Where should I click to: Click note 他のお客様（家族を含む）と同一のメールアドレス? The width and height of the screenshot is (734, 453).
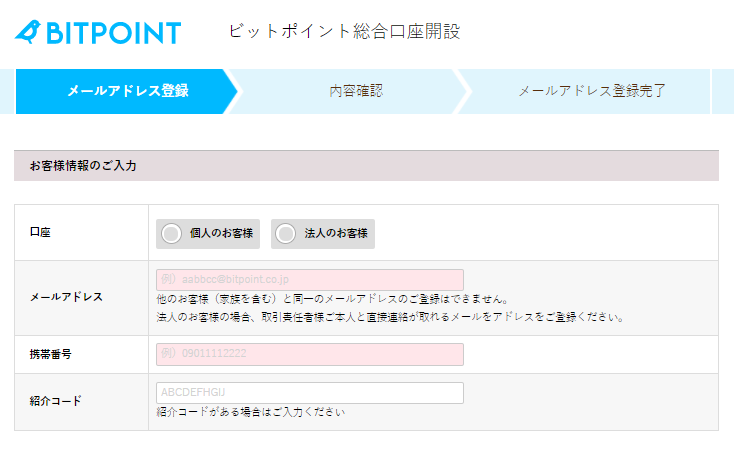click(x=332, y=299)
